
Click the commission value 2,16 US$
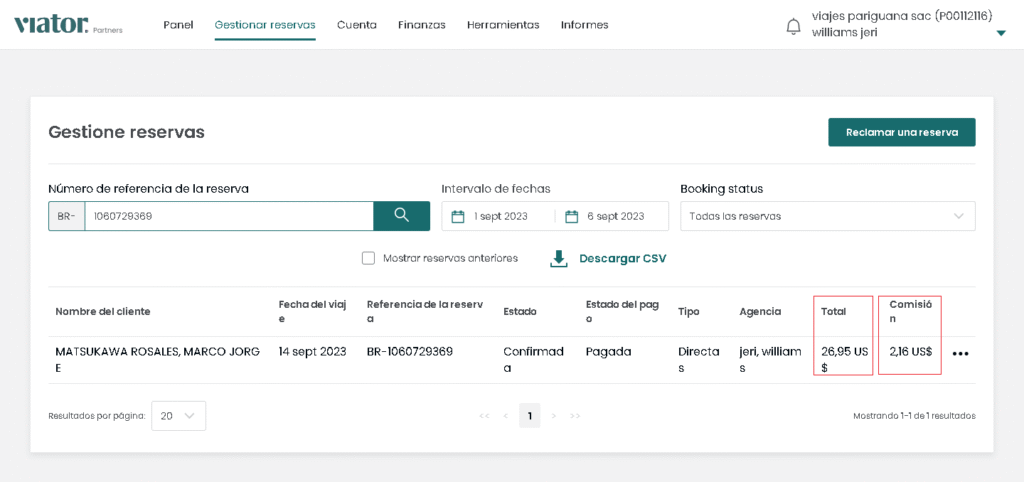click(910, 351)
